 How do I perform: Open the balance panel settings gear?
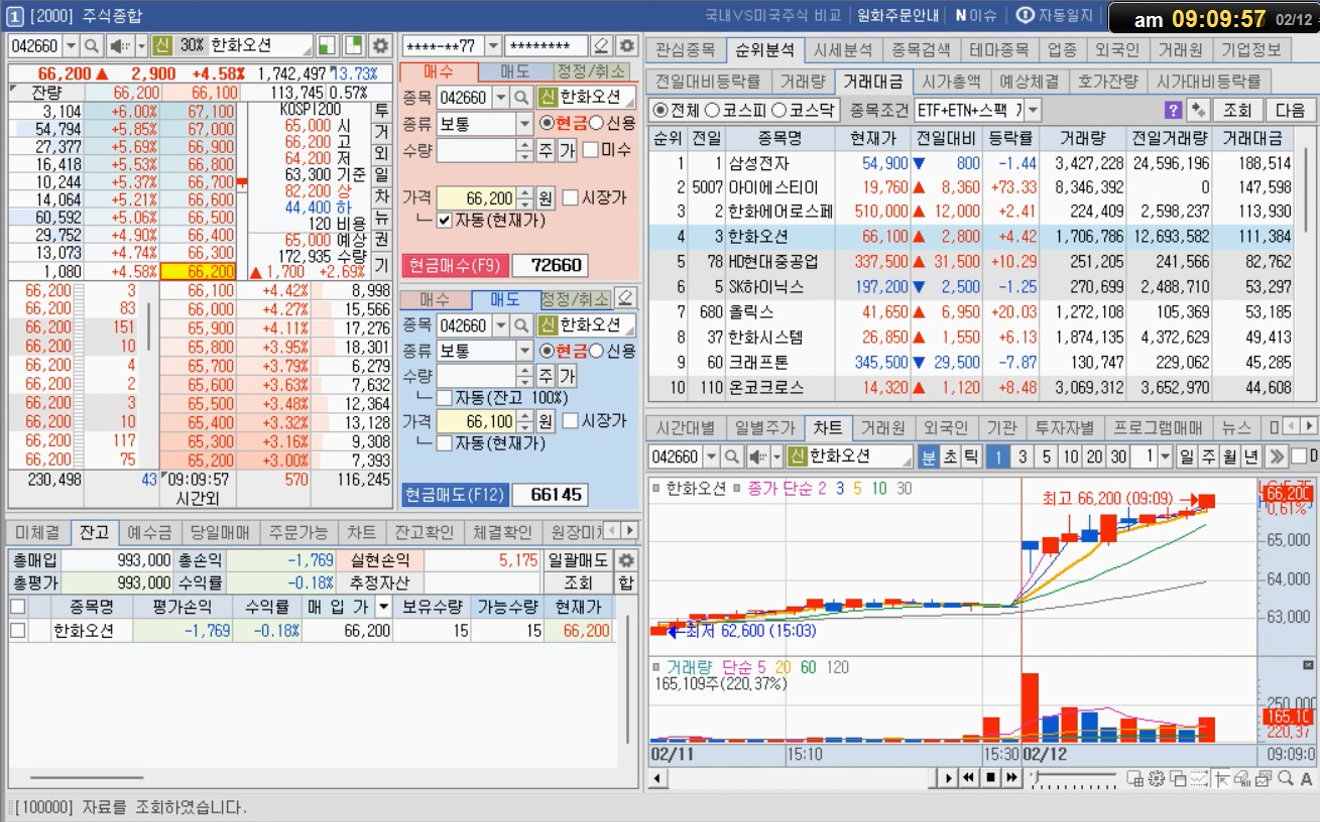(626, 560)
